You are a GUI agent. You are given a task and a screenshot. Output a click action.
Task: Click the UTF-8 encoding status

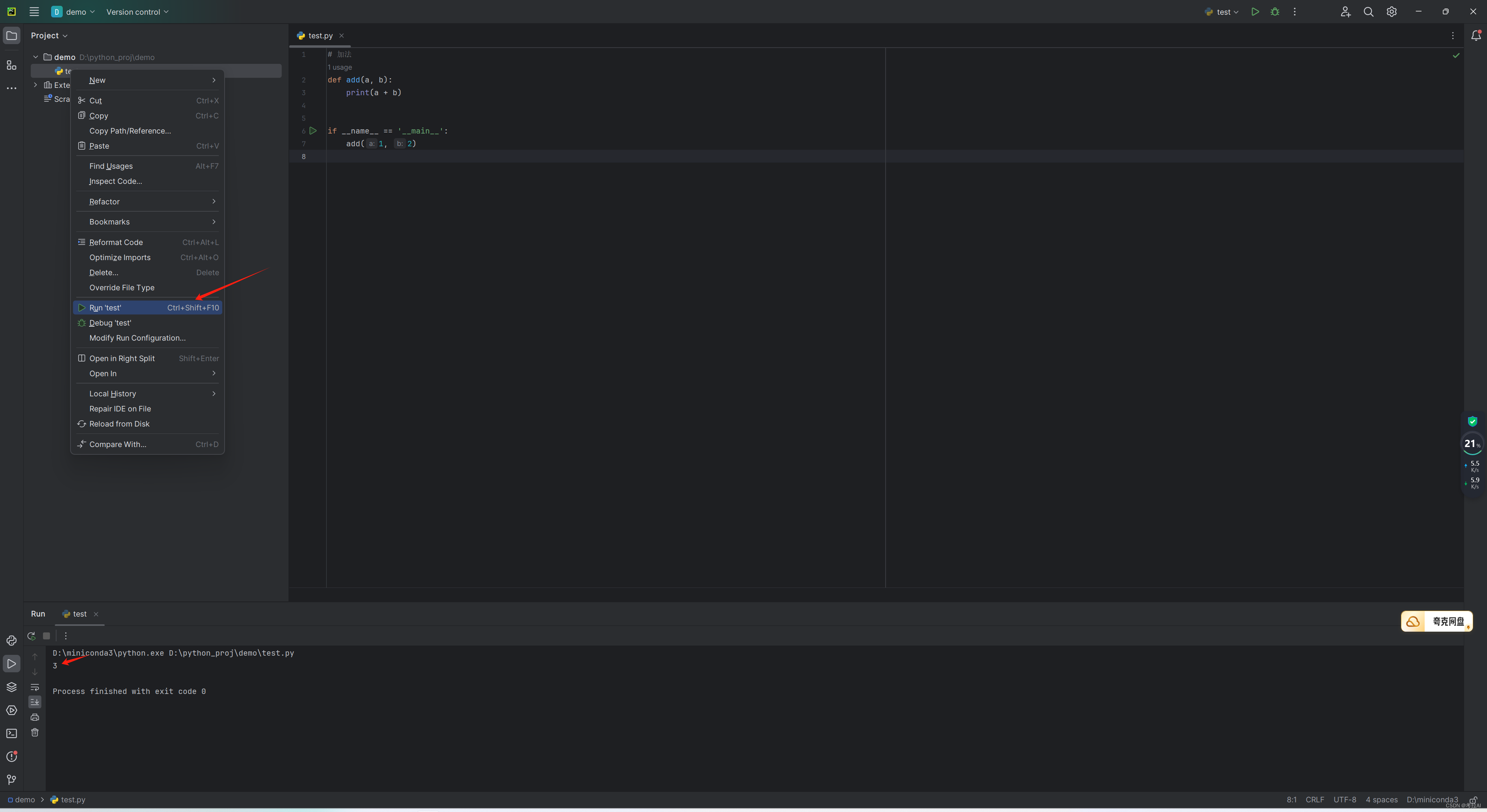tap(1344, 799)
